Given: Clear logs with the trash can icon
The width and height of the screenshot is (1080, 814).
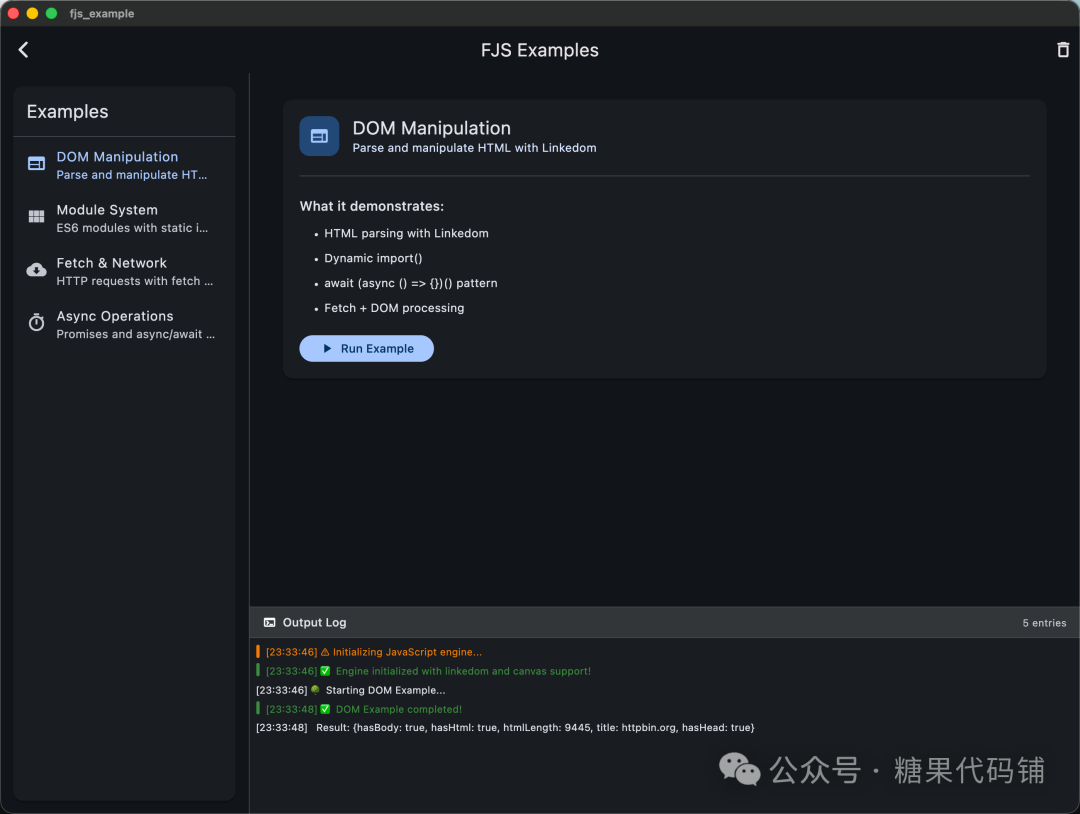Looking at the screenshot, I should [x=1063, y=50].
